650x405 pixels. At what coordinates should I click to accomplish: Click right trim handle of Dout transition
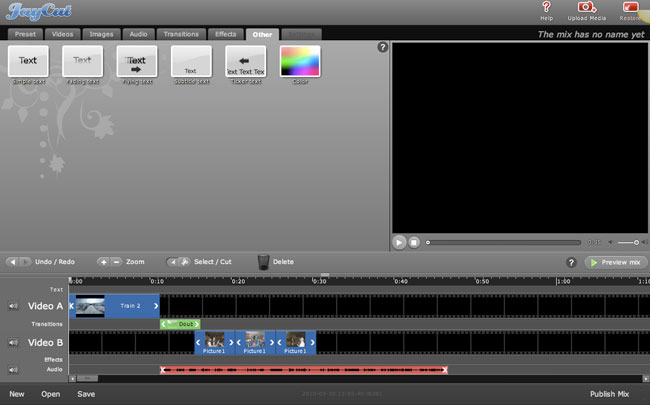[x=197, y=324]
